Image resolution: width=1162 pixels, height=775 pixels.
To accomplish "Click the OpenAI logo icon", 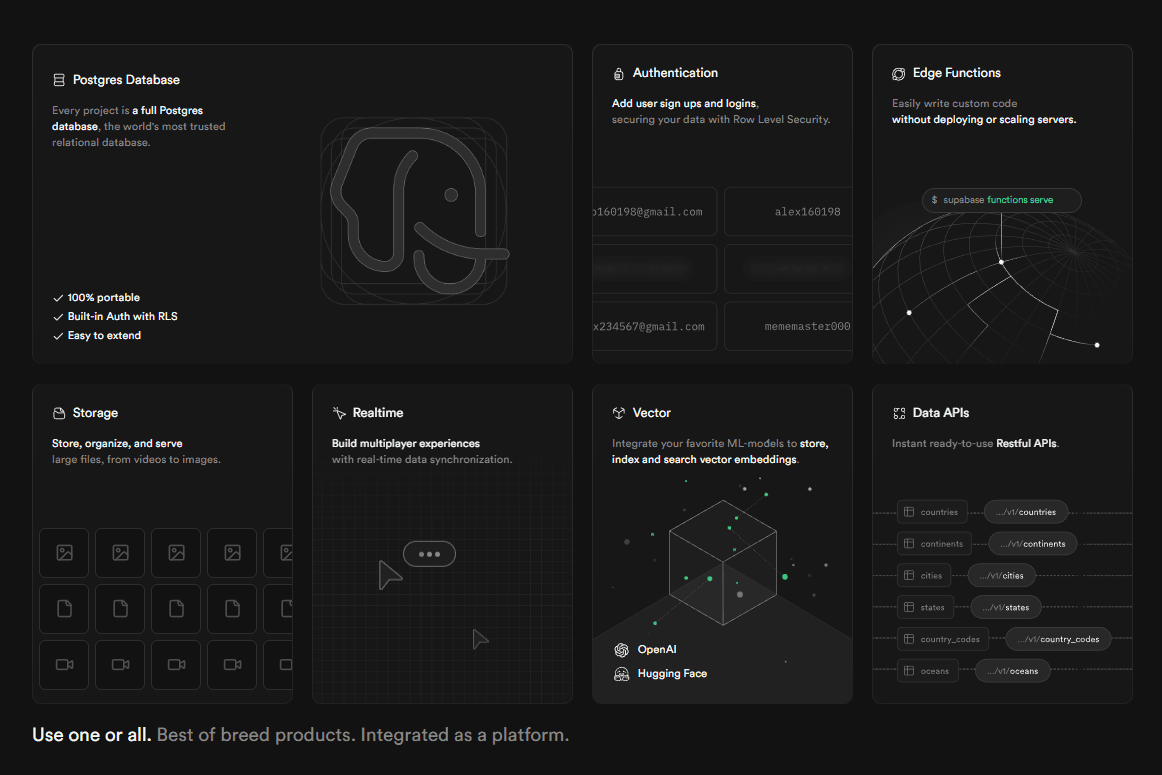I will point(621,650).
